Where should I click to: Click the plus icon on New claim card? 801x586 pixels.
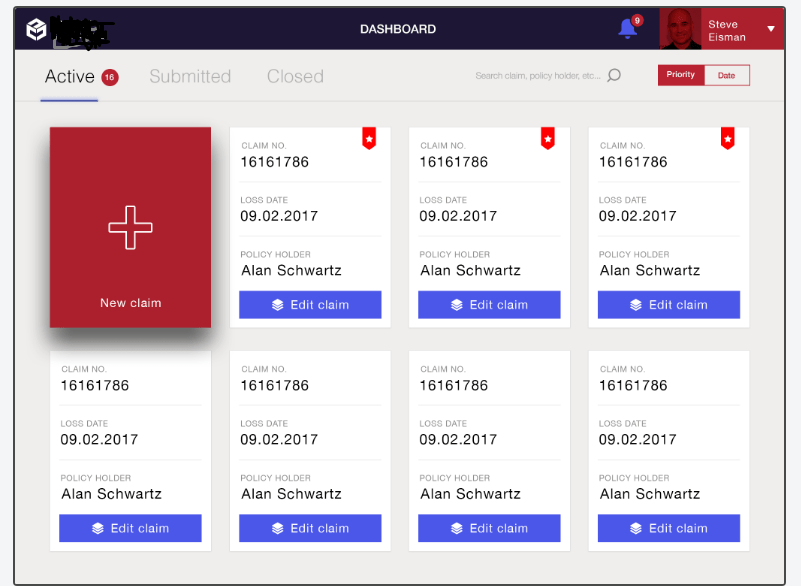(130, 227)
